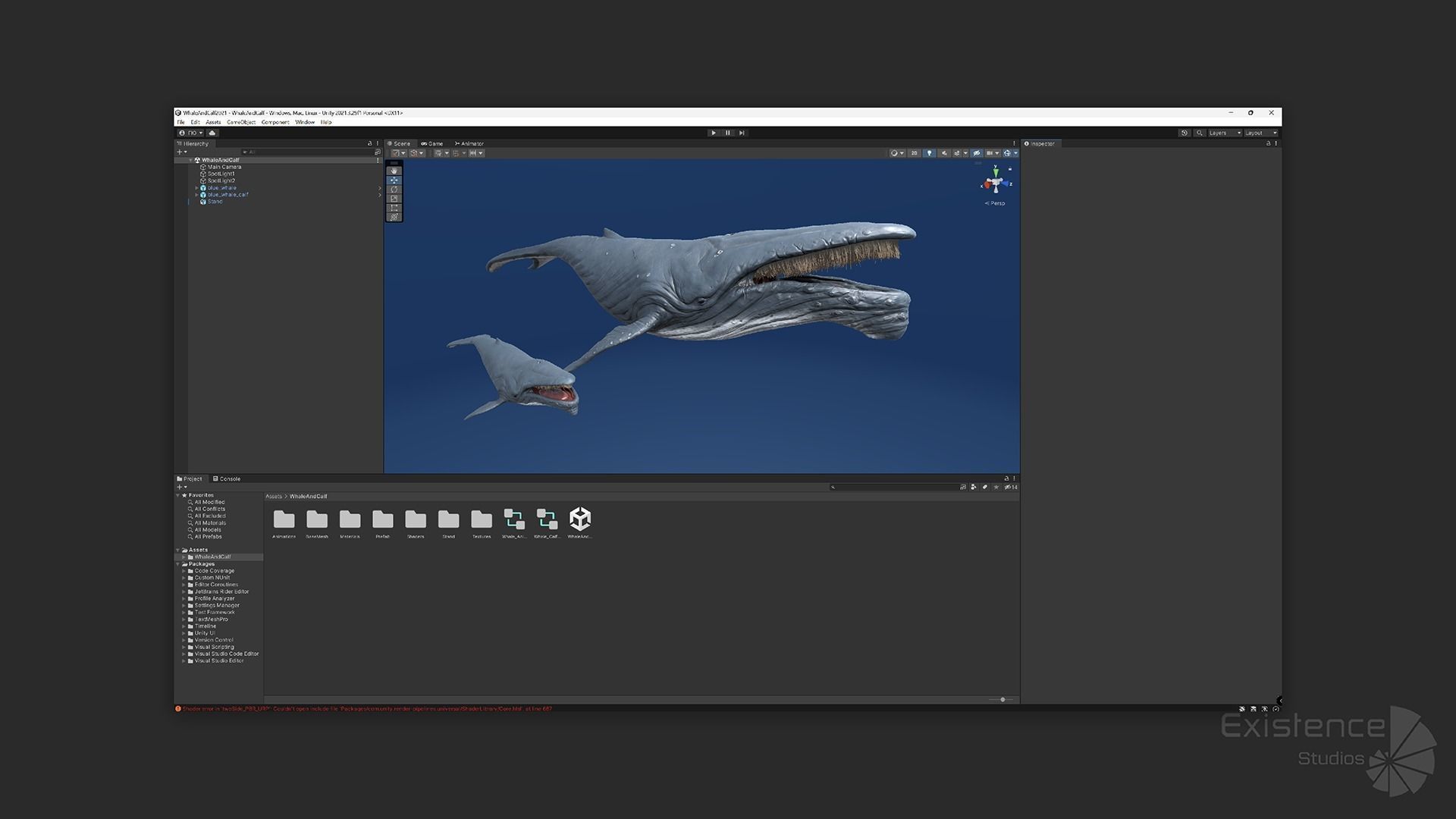
Task: Click Search by Type in Project panel
Action: 973,487
